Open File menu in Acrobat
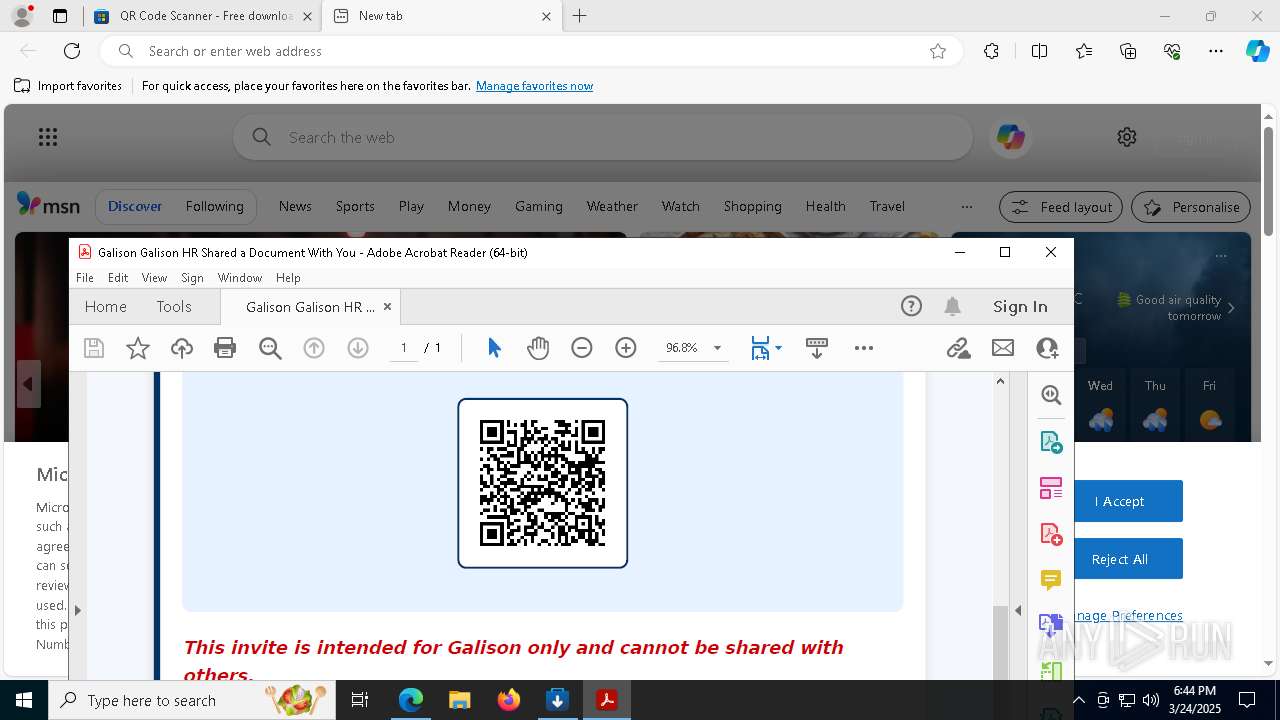Viewport: 1280px width, 720px height. click(x=85, y=278)
